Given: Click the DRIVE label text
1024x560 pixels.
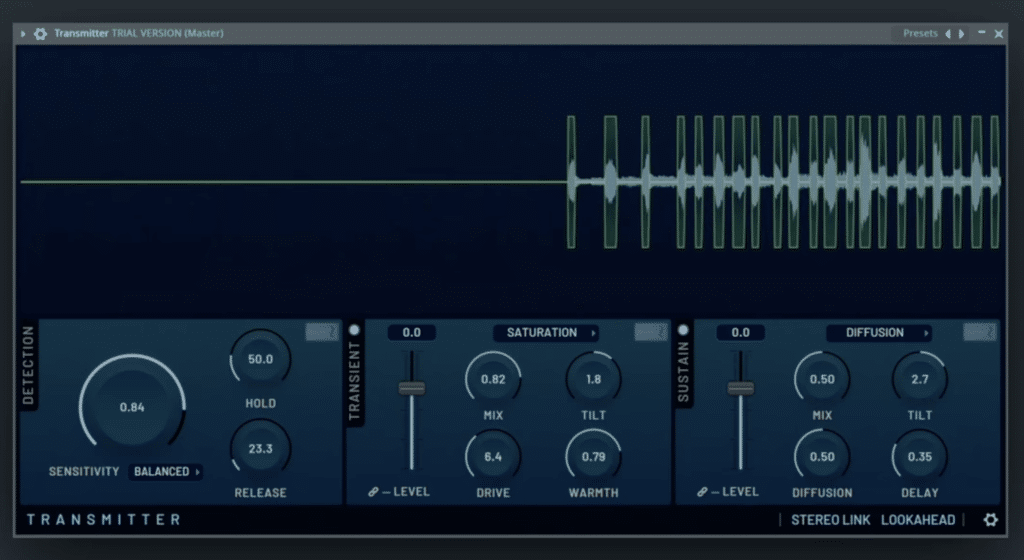Looking at the screenshot, I should [x=493, y=493].
